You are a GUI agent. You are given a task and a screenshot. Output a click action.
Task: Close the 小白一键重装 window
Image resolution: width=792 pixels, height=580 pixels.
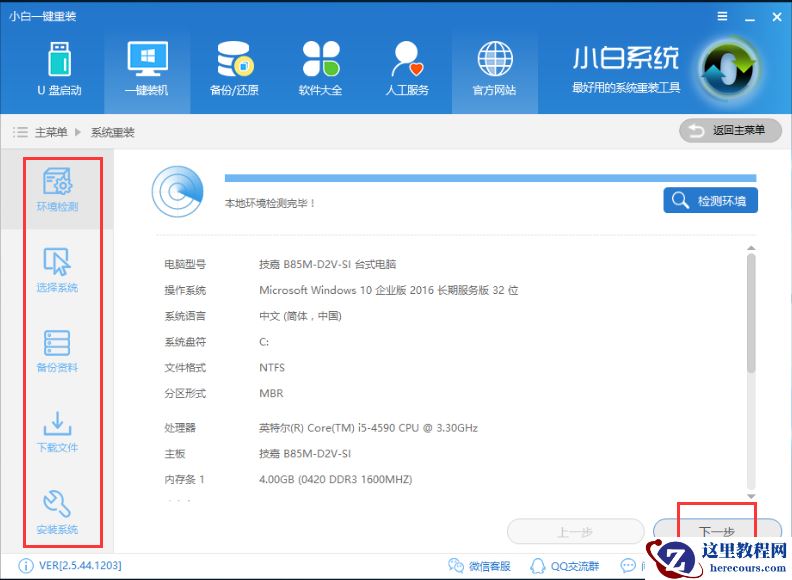[777, 17]
